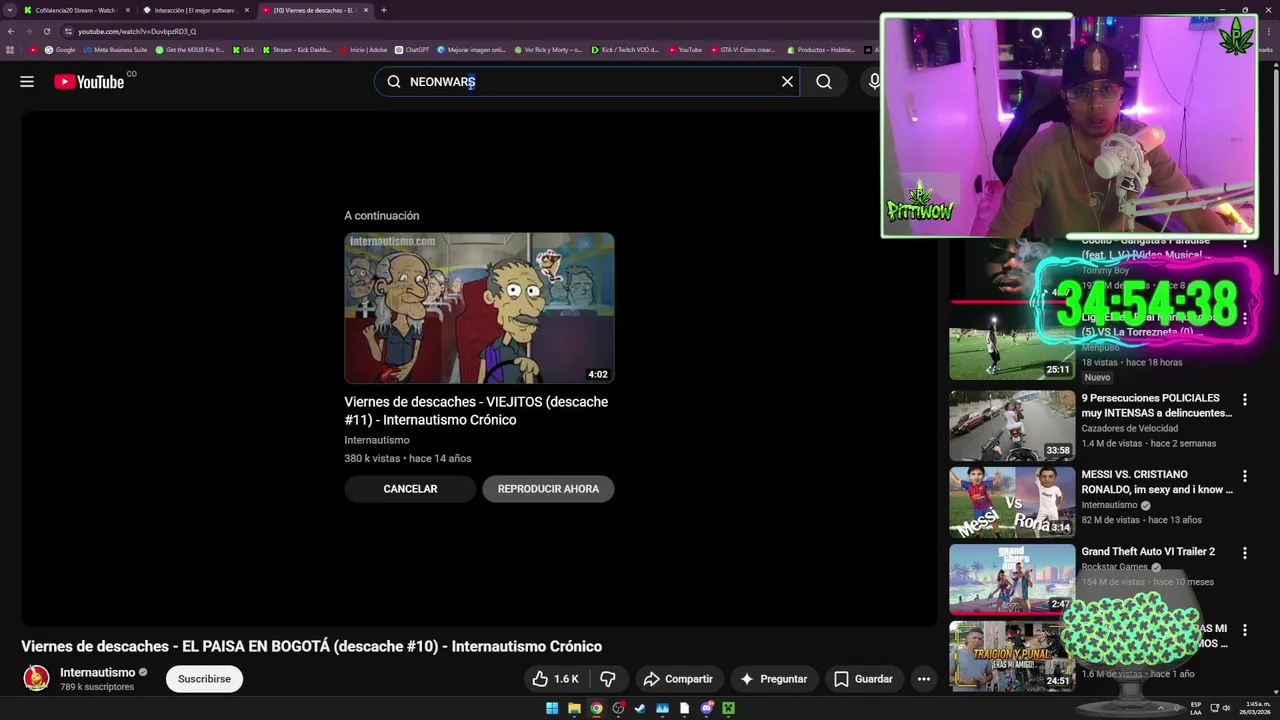Image resolution: width=1280 pixels, height=720 pixels.
Task: Like the video with thumbs-up 1.6 K
Action: (556, 679)
